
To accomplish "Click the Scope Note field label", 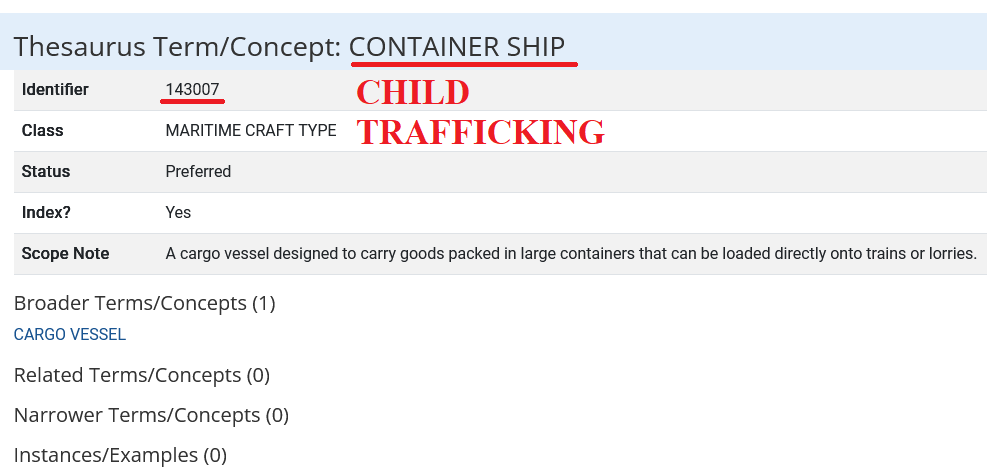I will pos(65,254).
